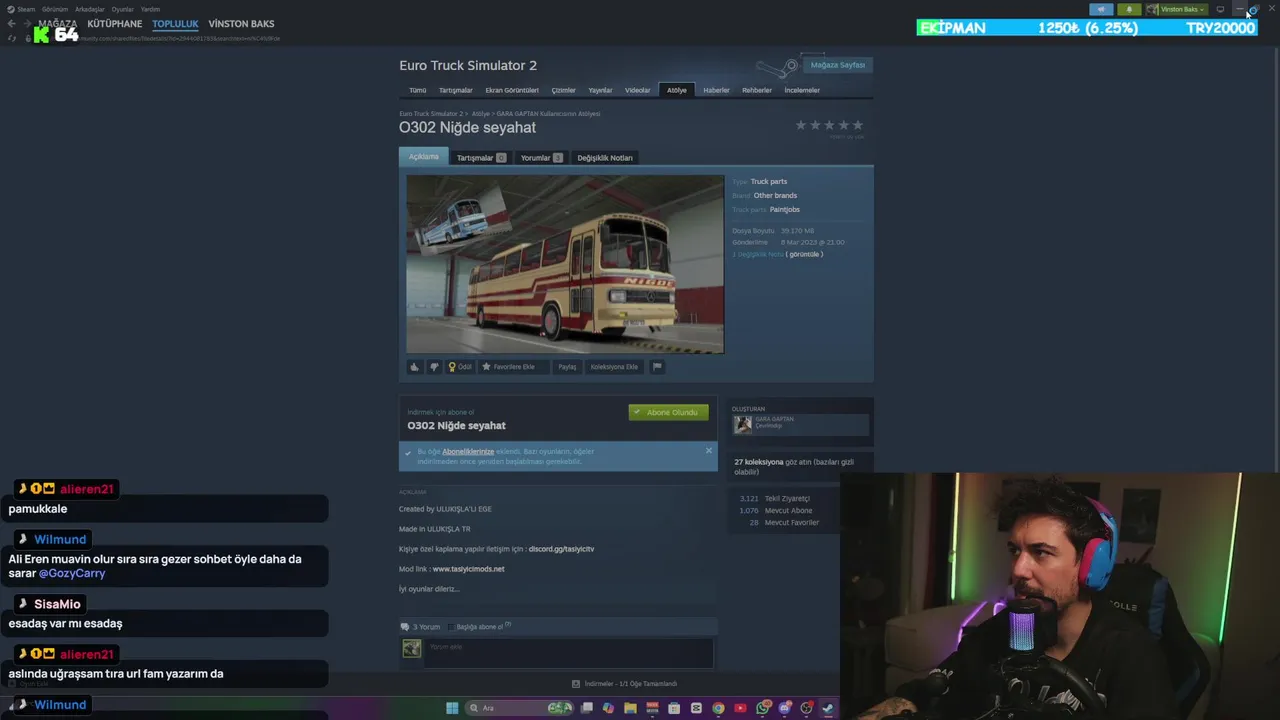Open the Arkadaşlar menu
This screenshot has height=720, width=1280.
pyautogui.click(x=90, y=9)
